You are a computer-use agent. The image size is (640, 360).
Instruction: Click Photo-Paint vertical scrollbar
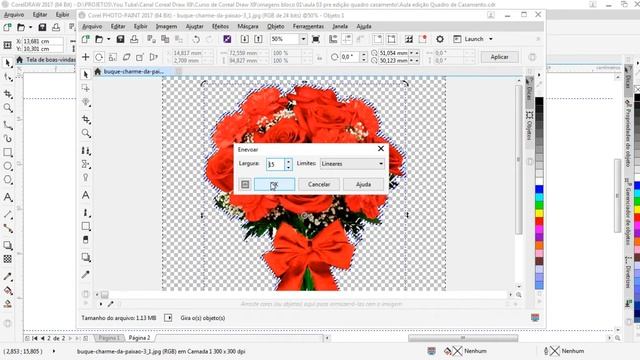point(519,159)
